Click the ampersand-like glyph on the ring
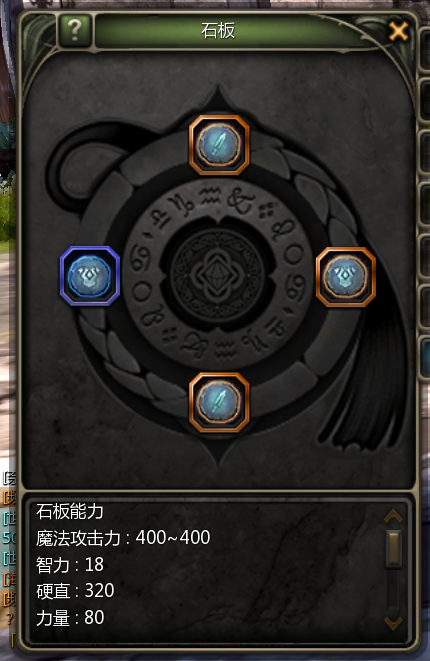Screen dimensions: 430x661 (x=240, y=201)
